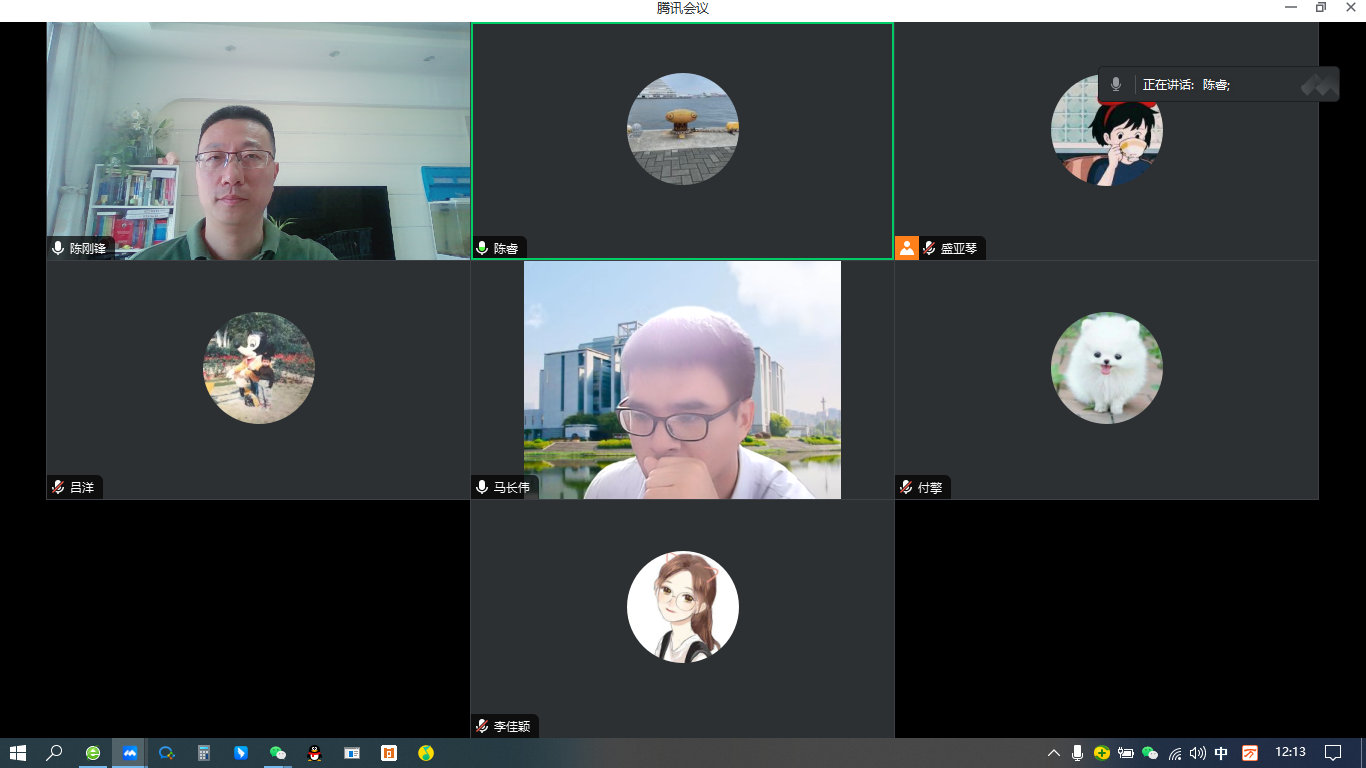Image resolution: width=1366 pixels, height=768 pixels.
Task: Restore down the Tencent Meeting window
Action: (1320, 8)
